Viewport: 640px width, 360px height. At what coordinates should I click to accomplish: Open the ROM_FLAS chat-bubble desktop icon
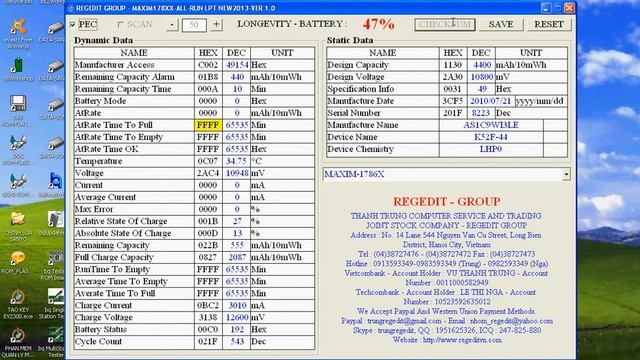(x=18, y=258)
